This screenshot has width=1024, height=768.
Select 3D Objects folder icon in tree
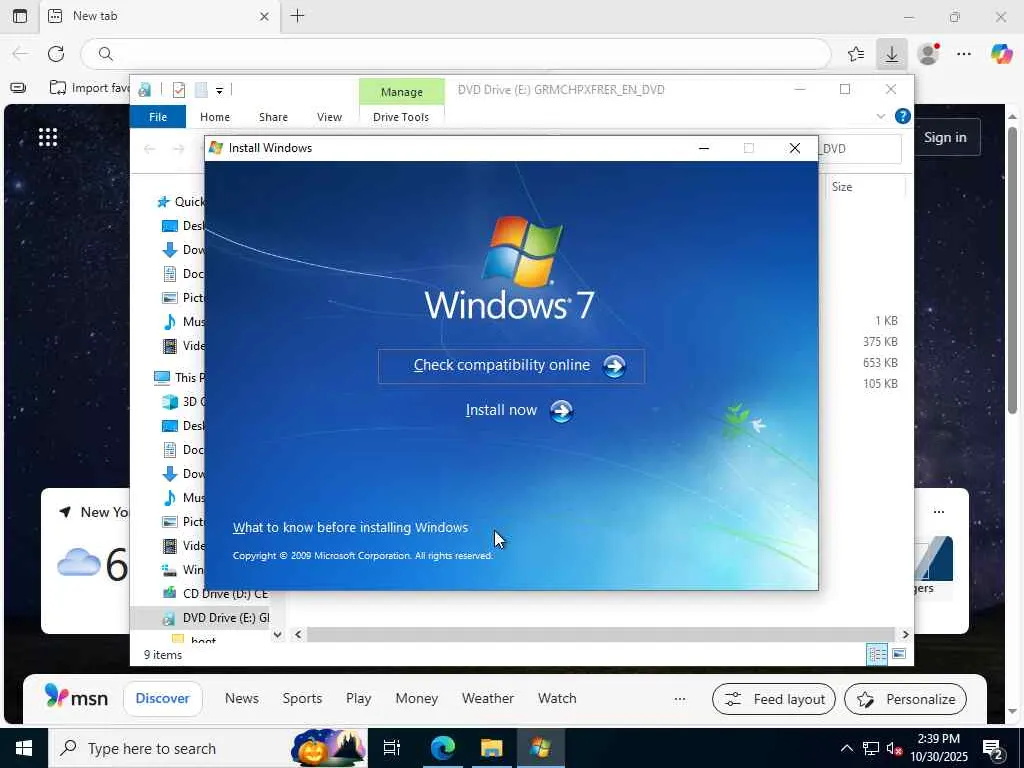(170, 402)
